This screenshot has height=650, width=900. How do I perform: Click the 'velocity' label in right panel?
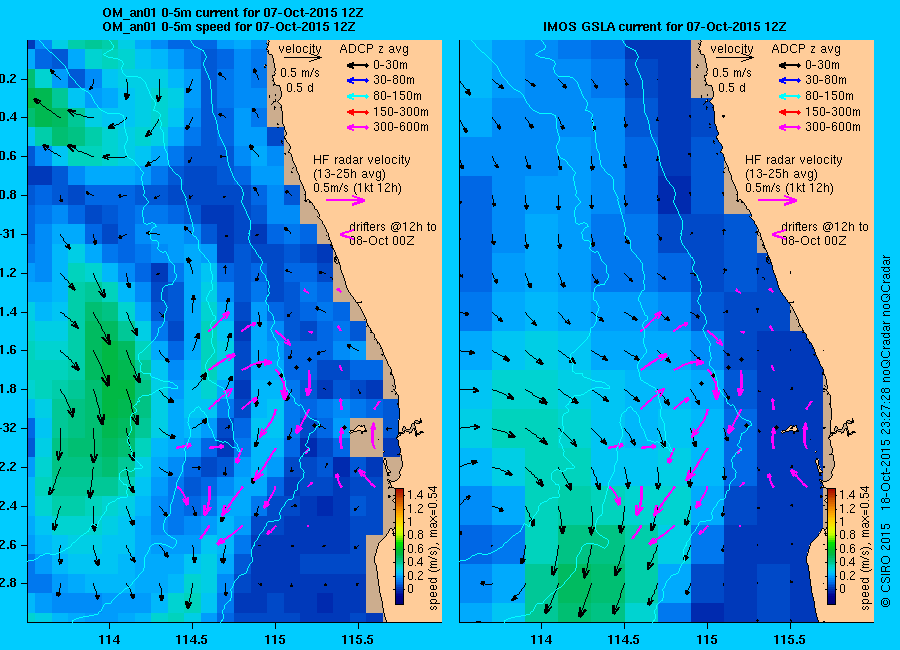732,49
